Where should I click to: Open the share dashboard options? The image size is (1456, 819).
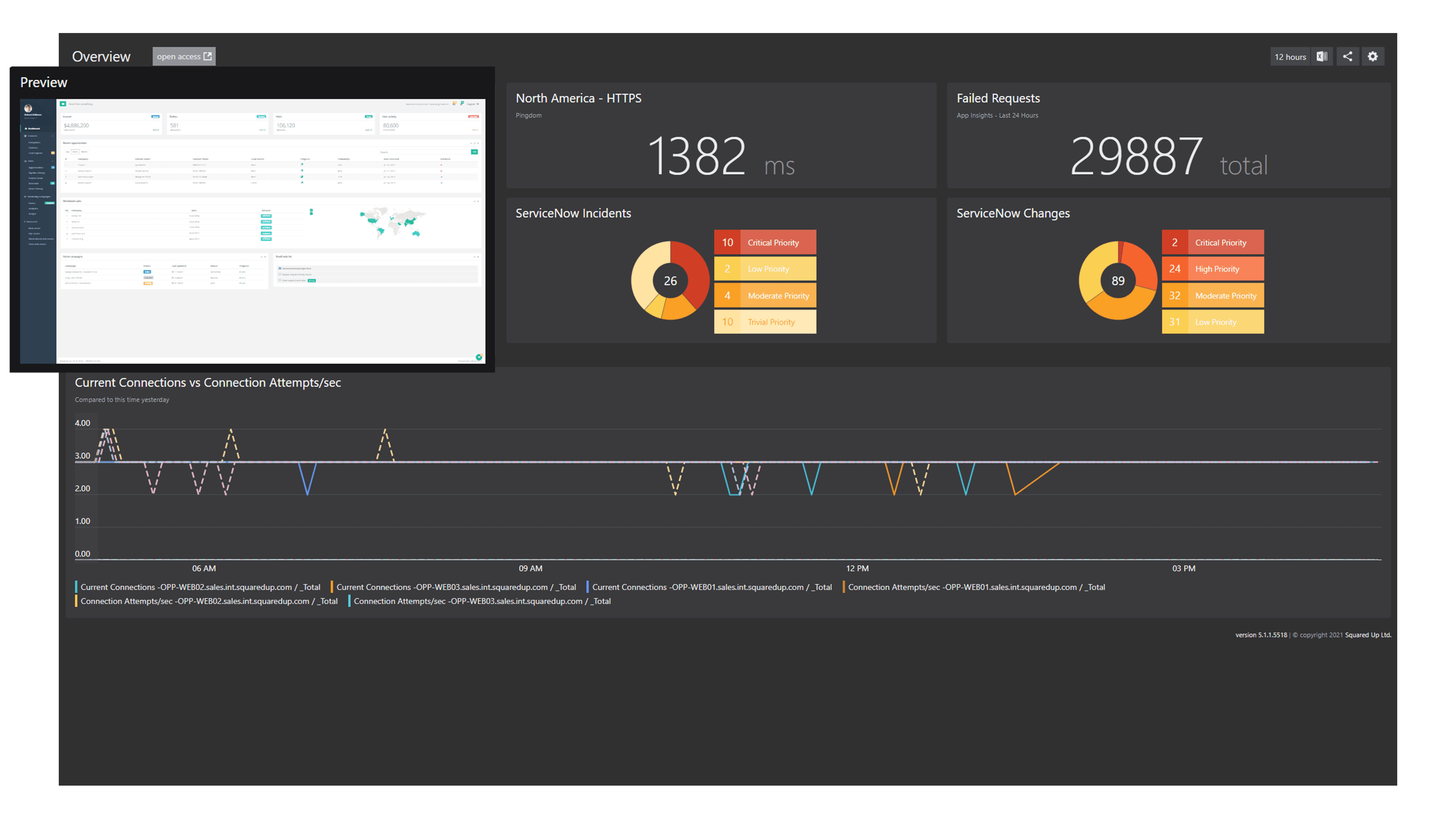click(1348, 56)
